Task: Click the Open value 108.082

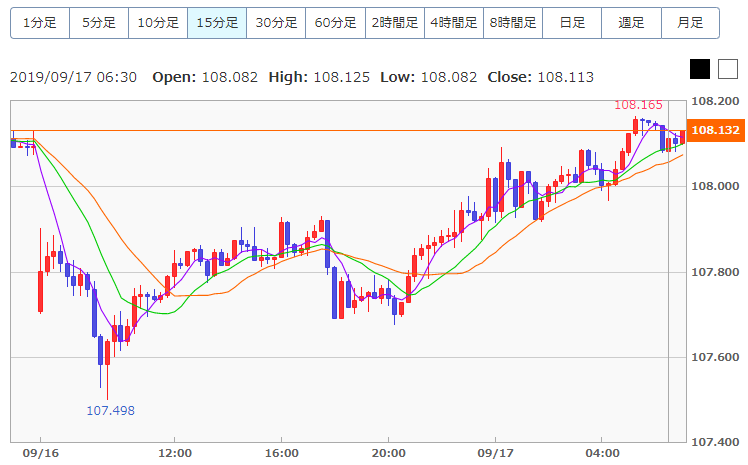Action: tap(229, 77)
